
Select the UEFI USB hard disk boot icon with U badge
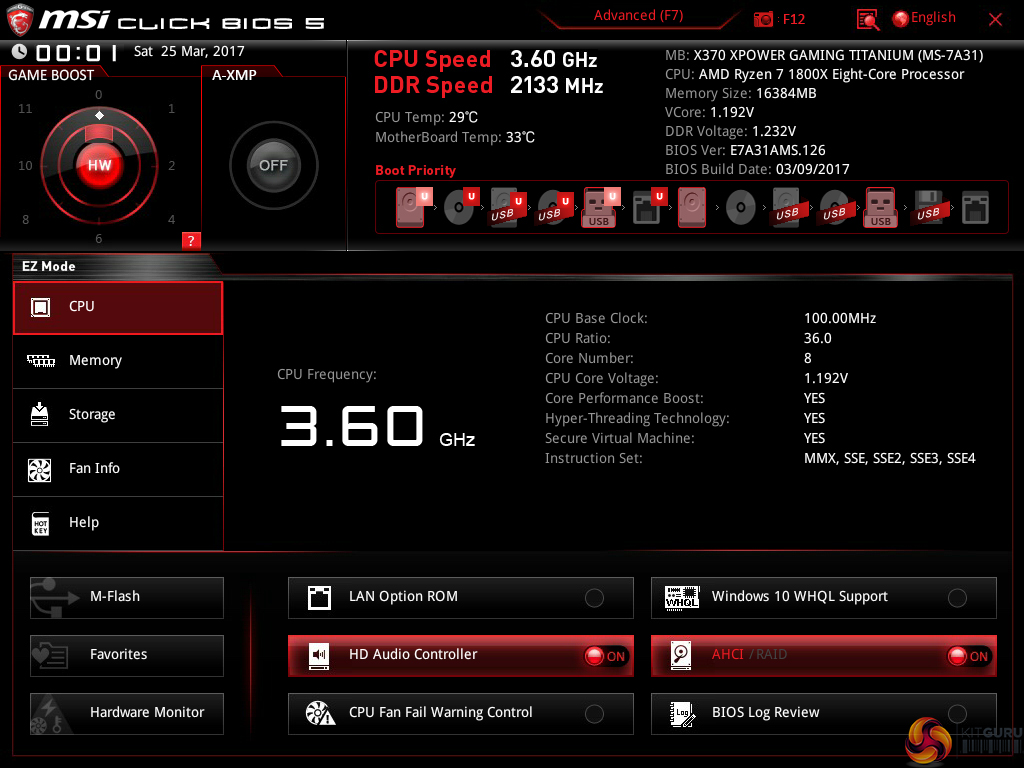(x=507, y=207)
